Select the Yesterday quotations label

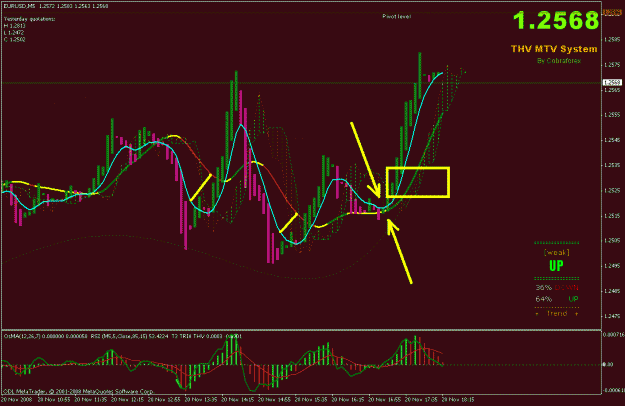click(x=29, y=19)
